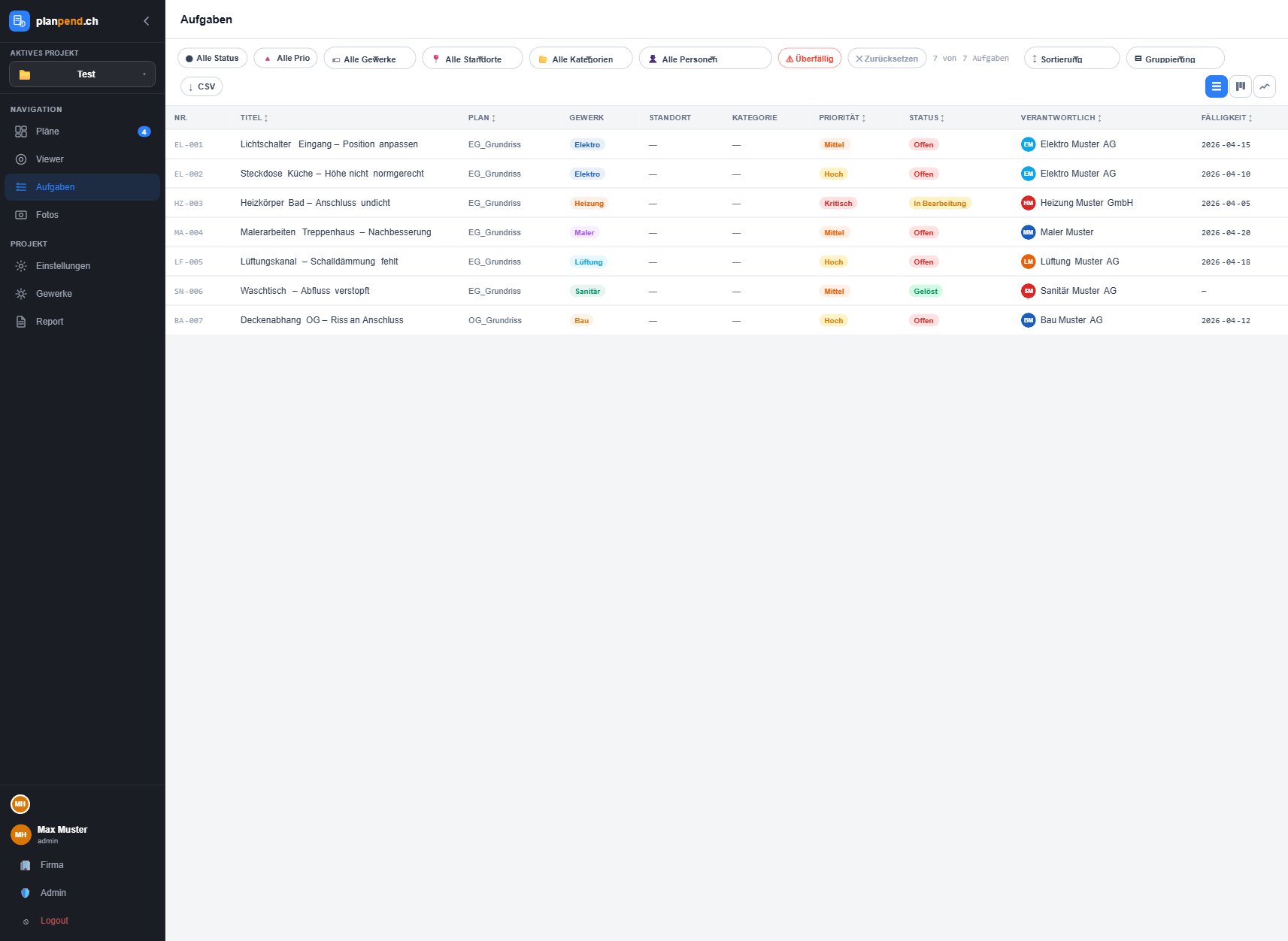Click the planpend.ch logo icon
This screenshot has height=941, width=1288.
point(20,21)
